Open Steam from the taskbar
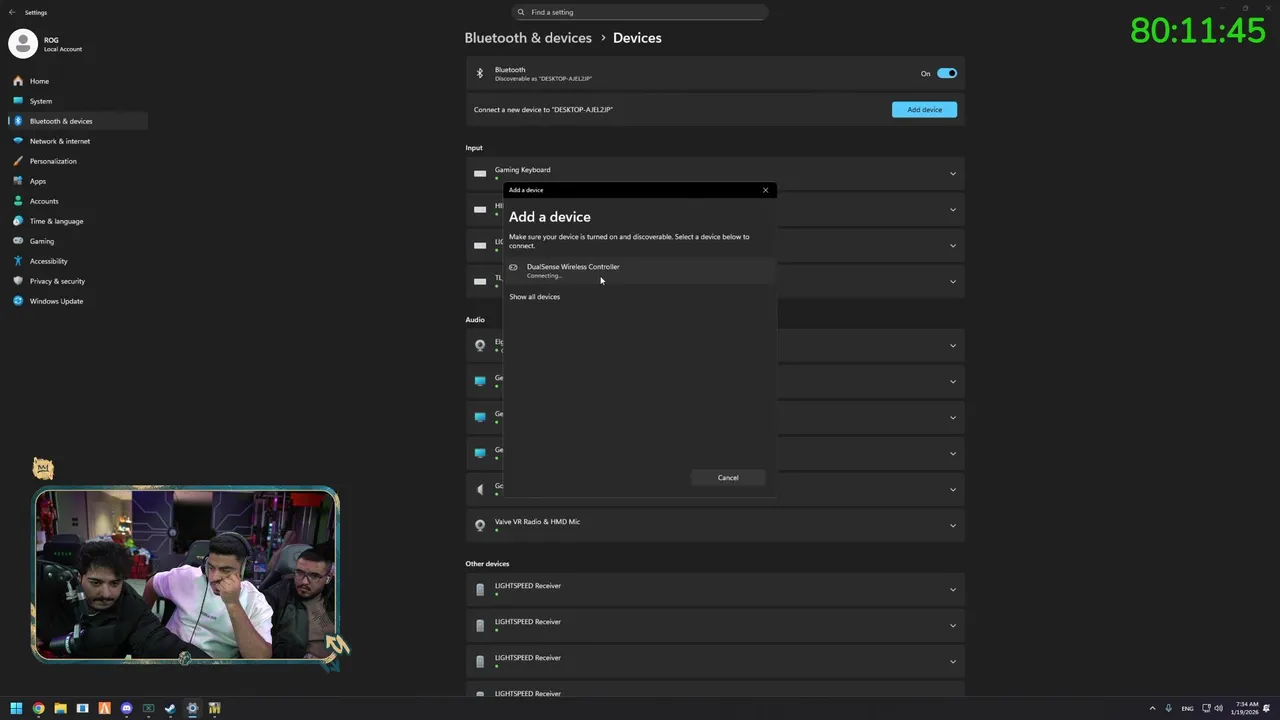Viewport: 1280px width, 720px height. coord(170,708)
